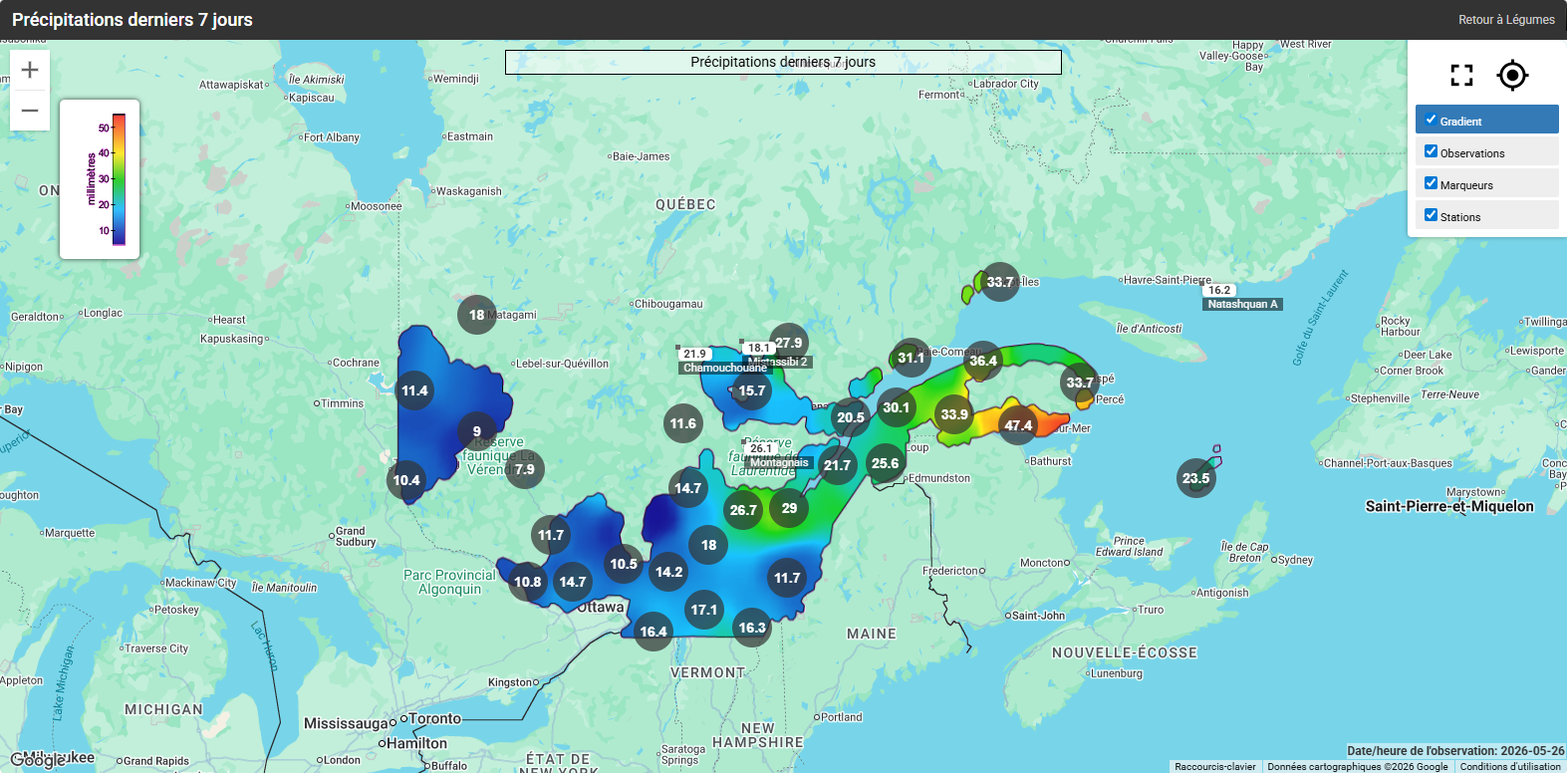Uncheck the Gradient layer checkbox

[1432, 120]
